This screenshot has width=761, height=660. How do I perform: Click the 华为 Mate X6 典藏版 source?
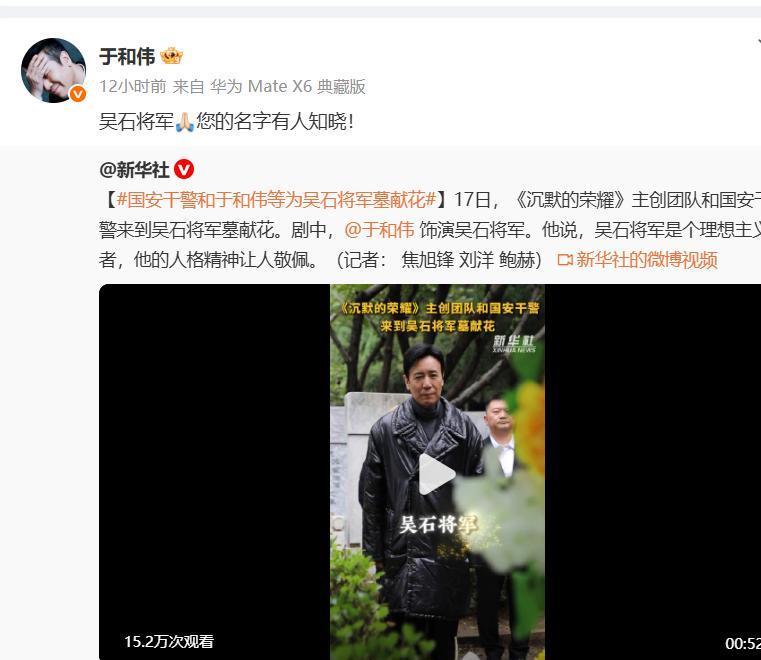pos(287,86)
